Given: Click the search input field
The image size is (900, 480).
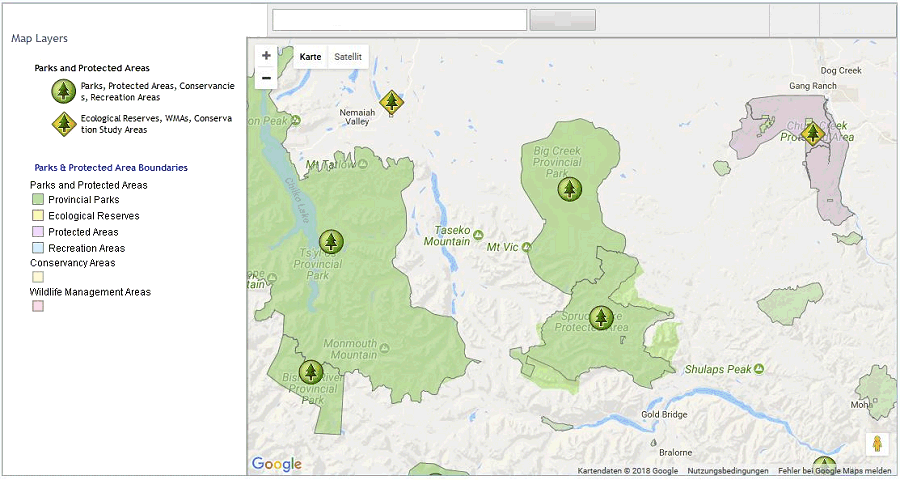Looking at the screenshot, I should click(399, 20).
